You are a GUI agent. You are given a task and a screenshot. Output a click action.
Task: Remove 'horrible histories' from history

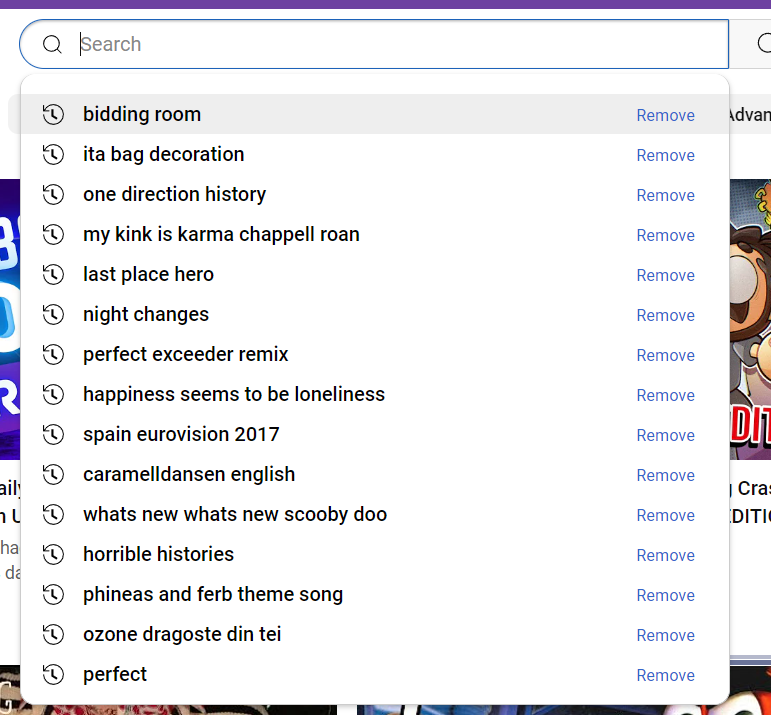tap(665, 555)
